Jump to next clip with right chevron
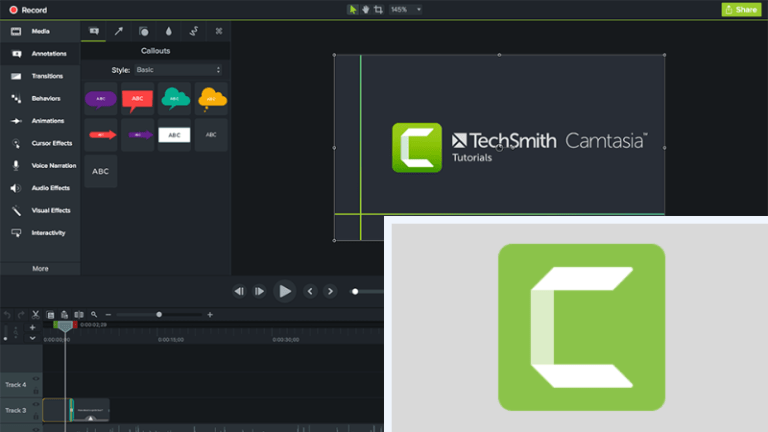768x432 pixels. pos(331,291)
